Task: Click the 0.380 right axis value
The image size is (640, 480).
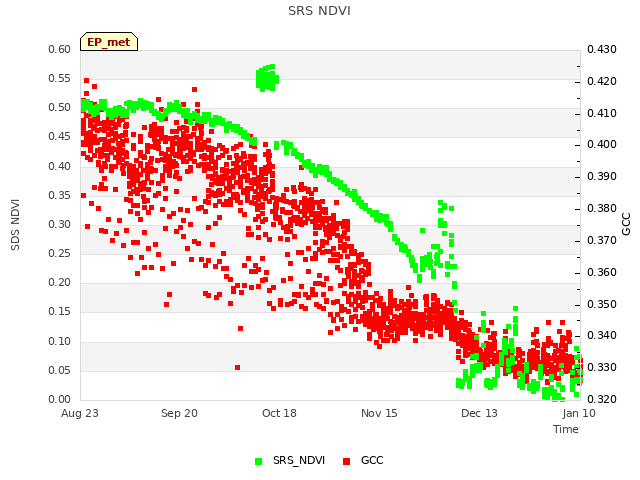Action: pos(602,208)
